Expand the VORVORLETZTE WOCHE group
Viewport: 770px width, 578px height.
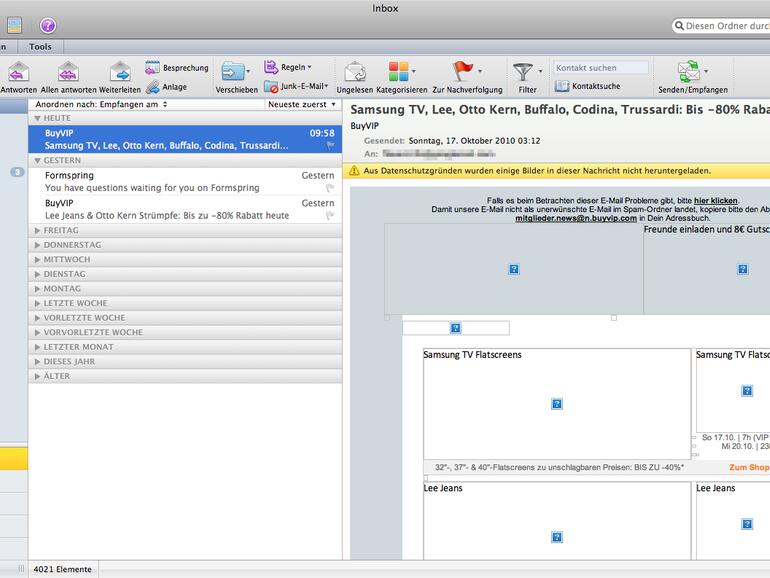click(x=37, y=332)
